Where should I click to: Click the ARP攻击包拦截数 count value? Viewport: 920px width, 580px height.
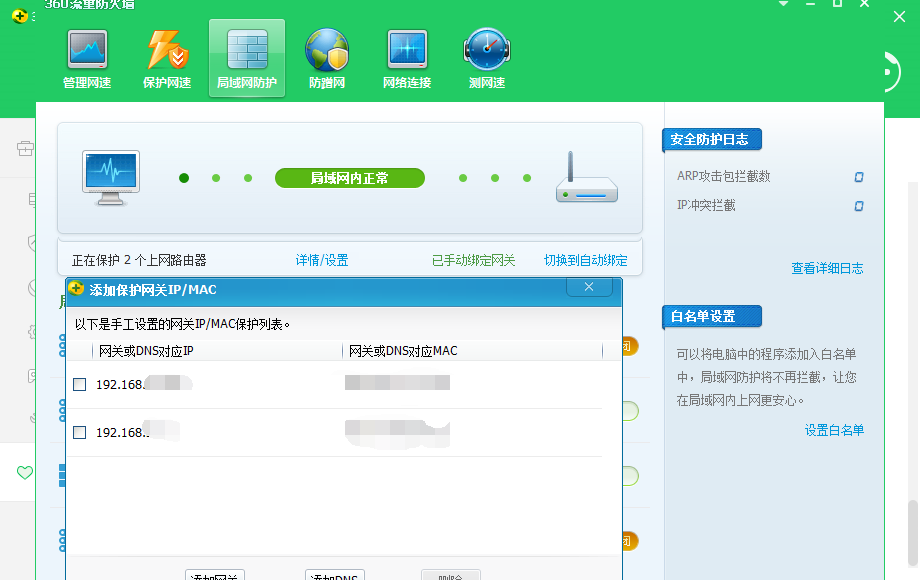coord(858,177)
